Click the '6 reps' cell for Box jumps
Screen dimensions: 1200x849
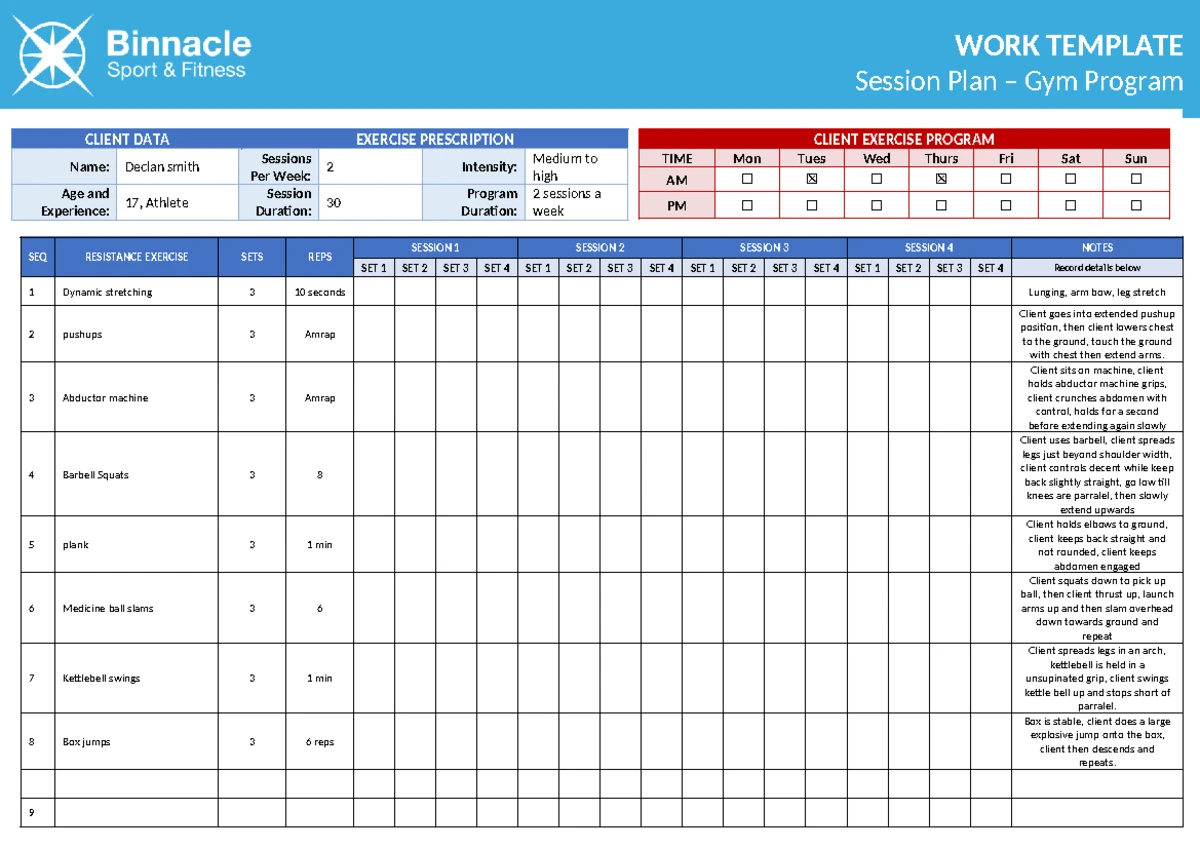click(320, 742)
